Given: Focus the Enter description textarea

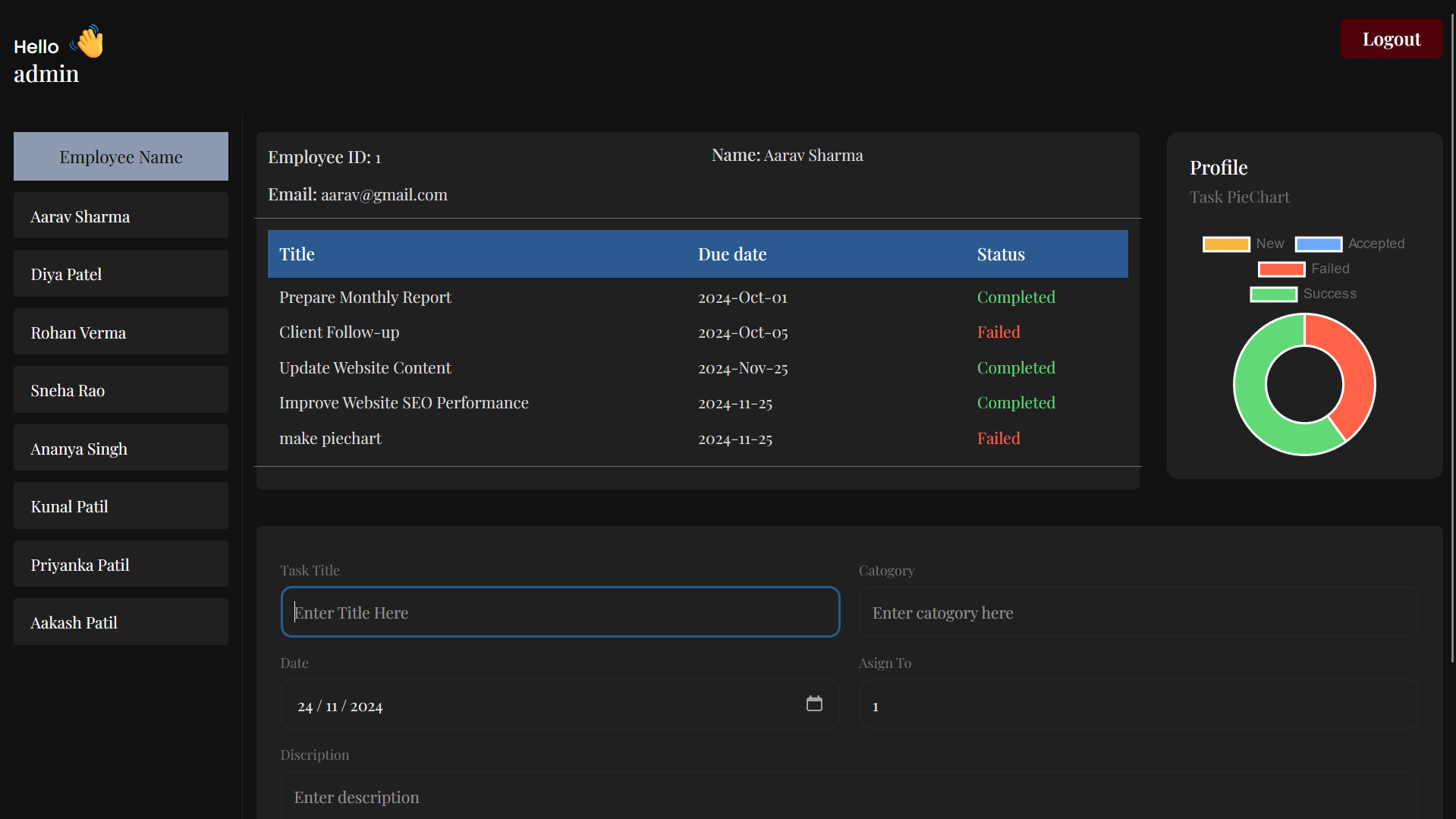Looking at the screenshot, I should [849, 795].
